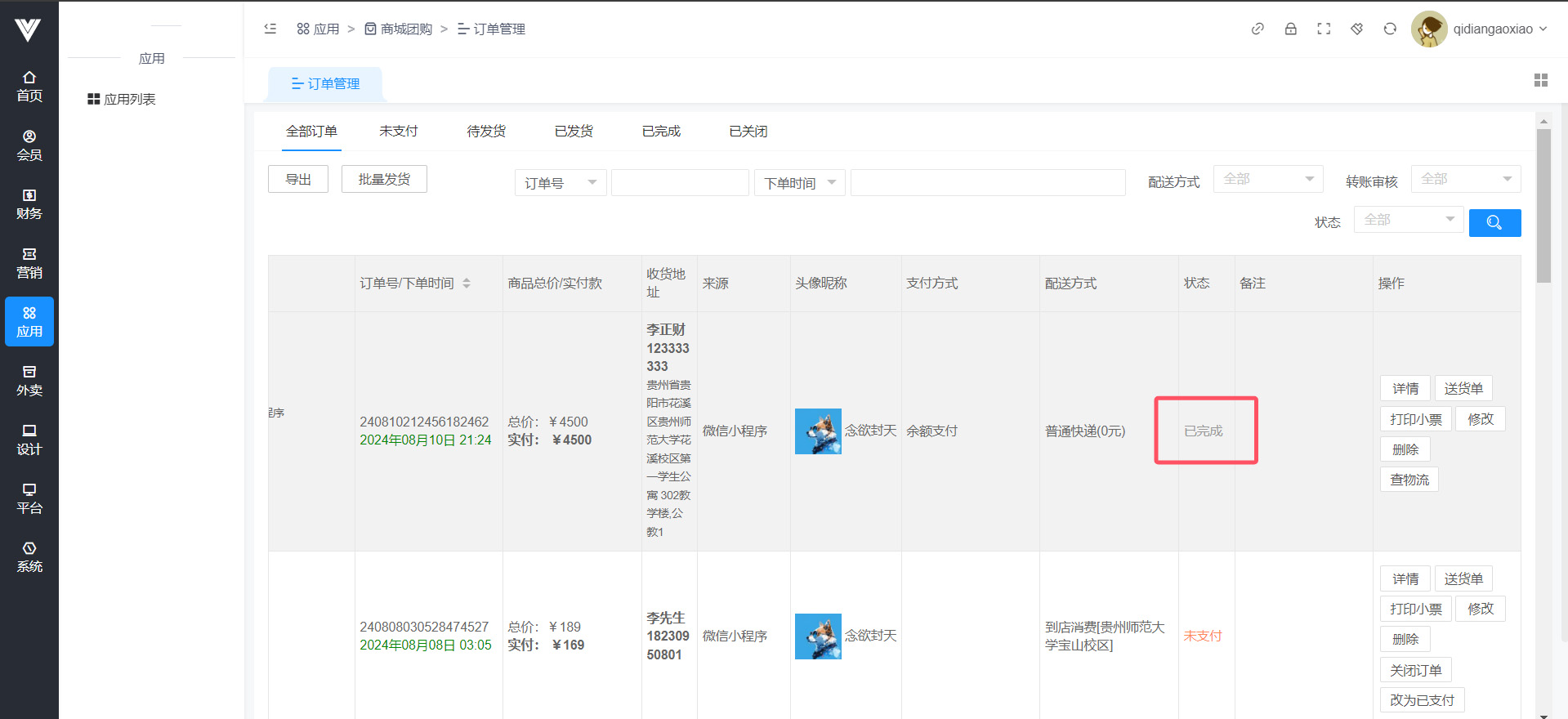Viewport: 1568px width, 719px height.
Task: Sort by the 订单号/下单时间 column arrows
Action: [467, 284]
